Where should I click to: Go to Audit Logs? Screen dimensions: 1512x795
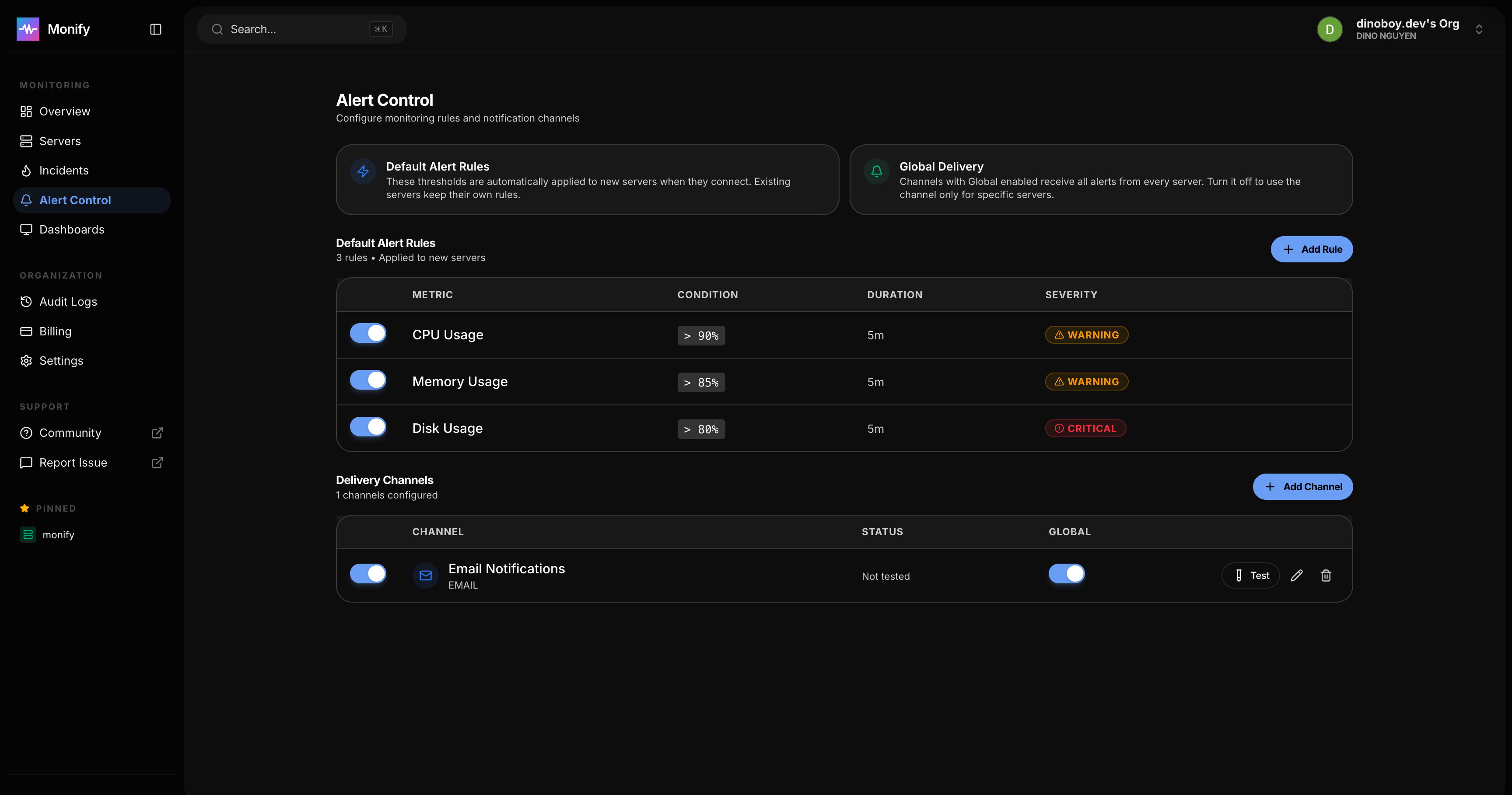tap(68, 302)
